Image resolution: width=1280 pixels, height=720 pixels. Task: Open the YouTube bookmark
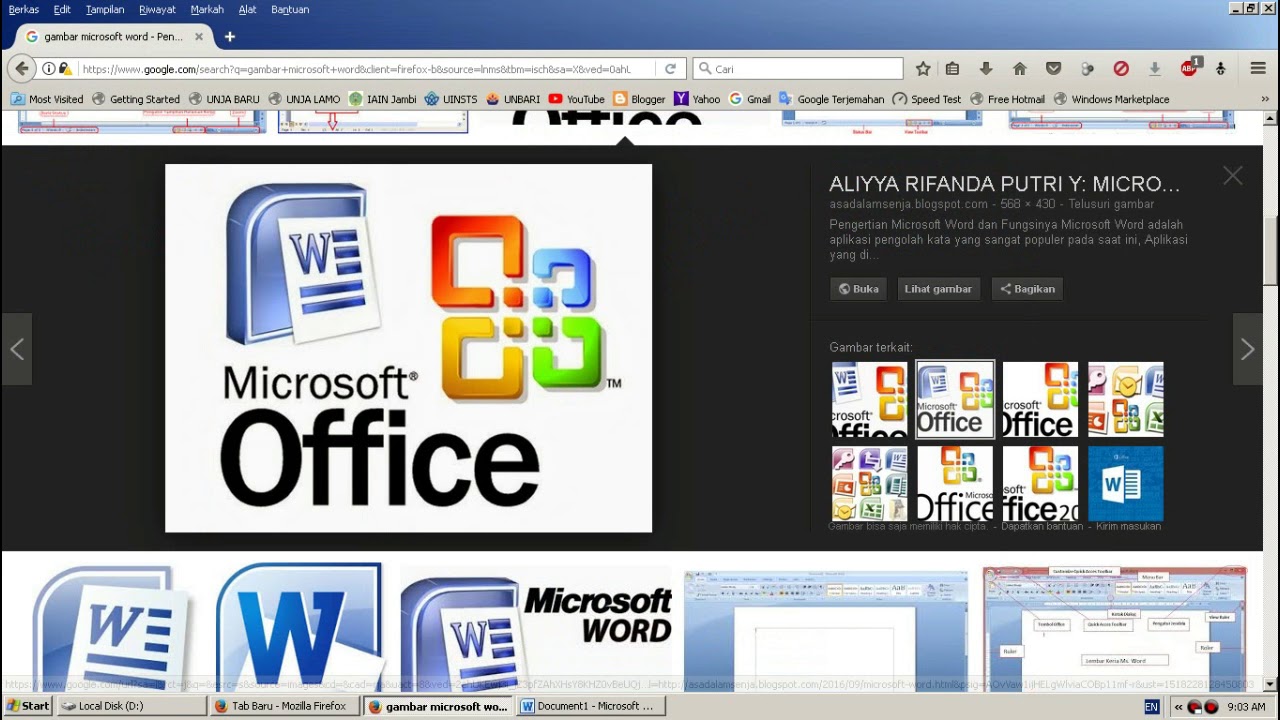pos(576,99)
